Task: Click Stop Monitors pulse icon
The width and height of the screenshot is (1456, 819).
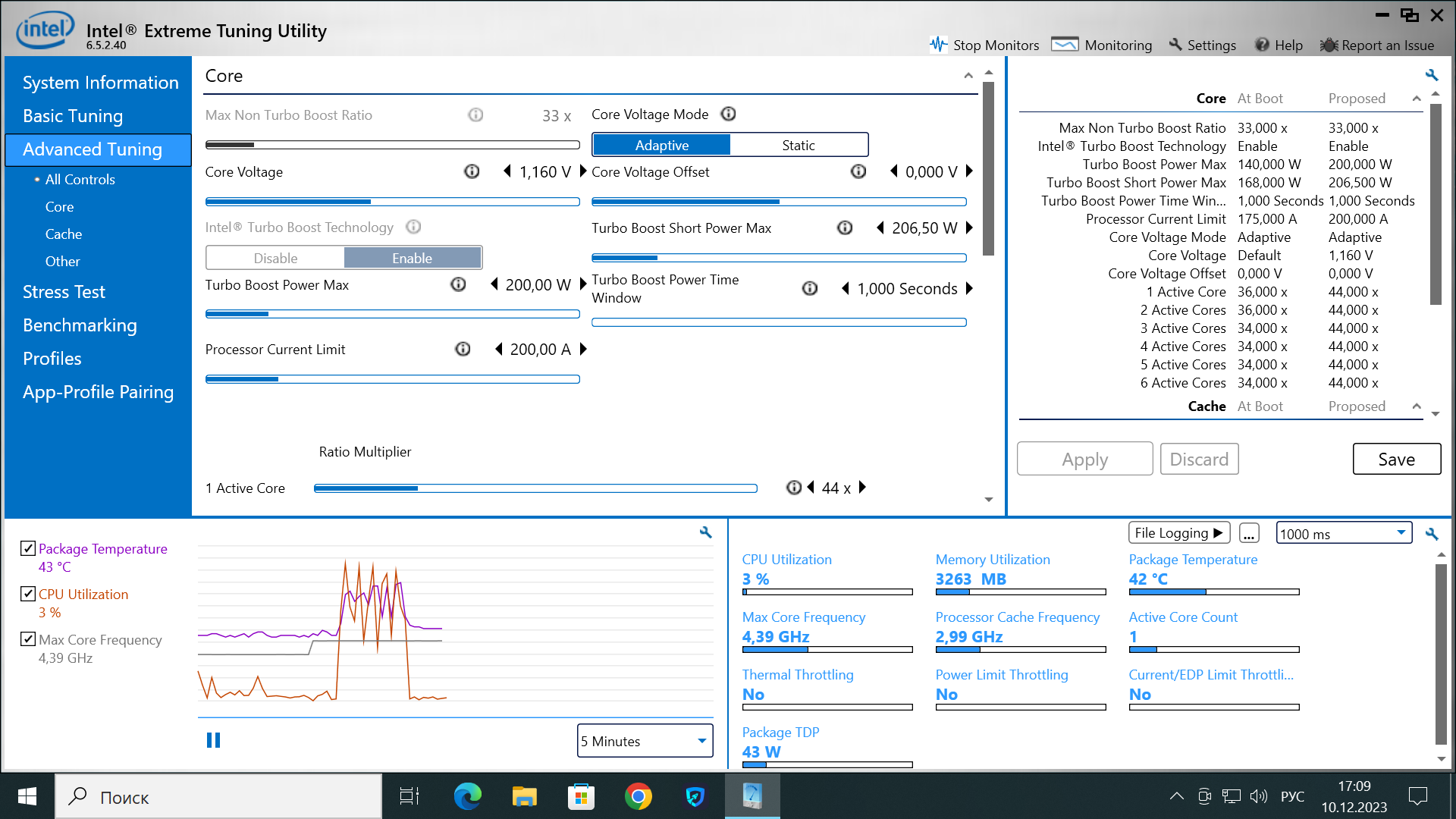Action: 938,45
